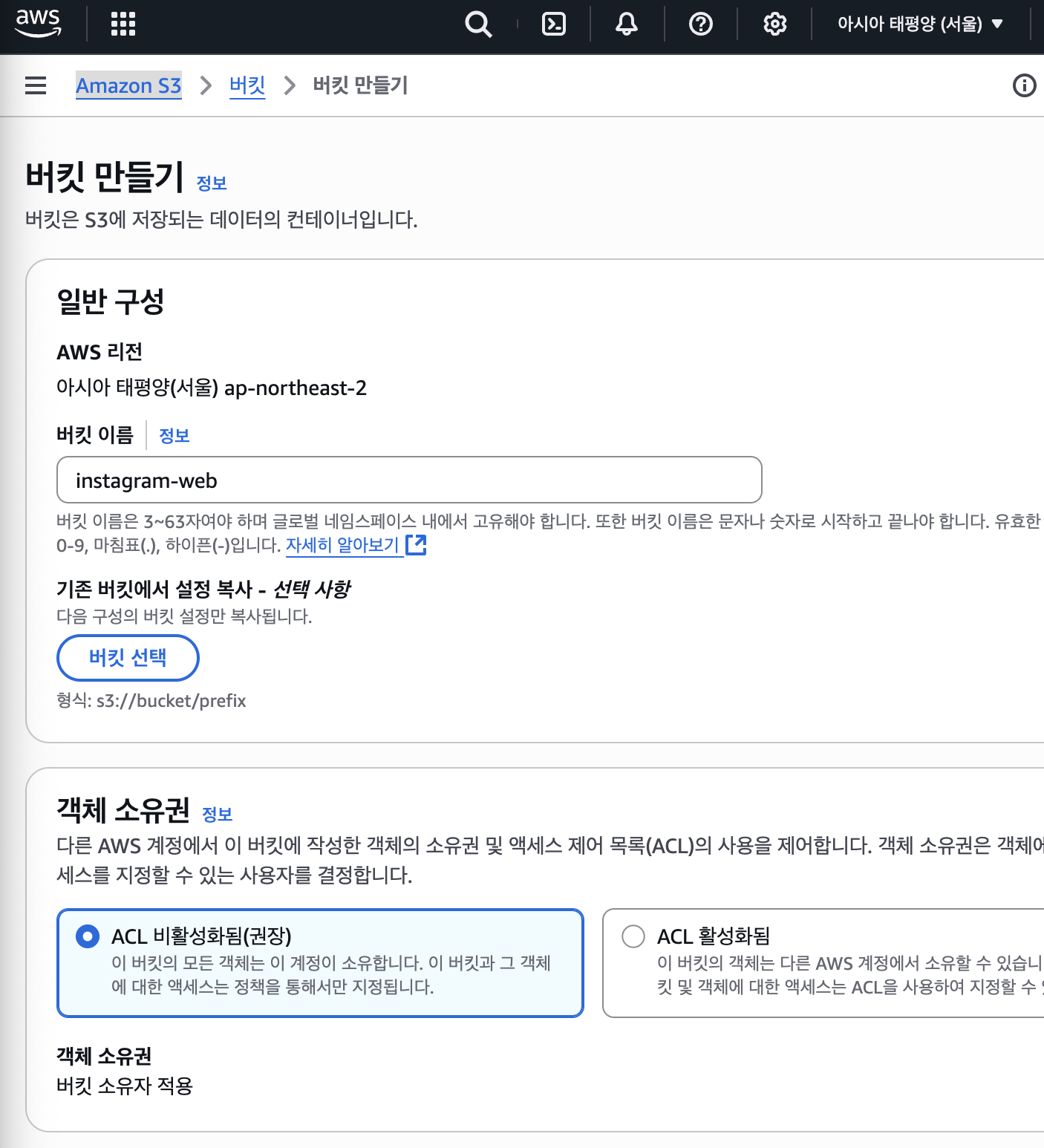Click the external link icon after 자세히 알아보기
1044x1148 pixels.
417,545
